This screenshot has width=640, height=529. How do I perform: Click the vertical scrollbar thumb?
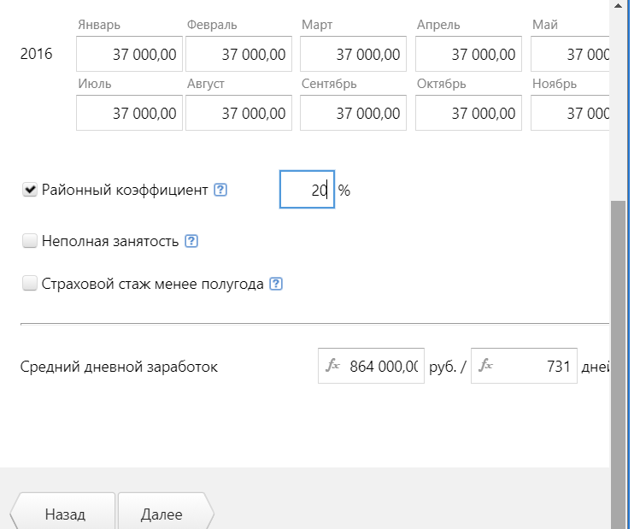(618, 363)
